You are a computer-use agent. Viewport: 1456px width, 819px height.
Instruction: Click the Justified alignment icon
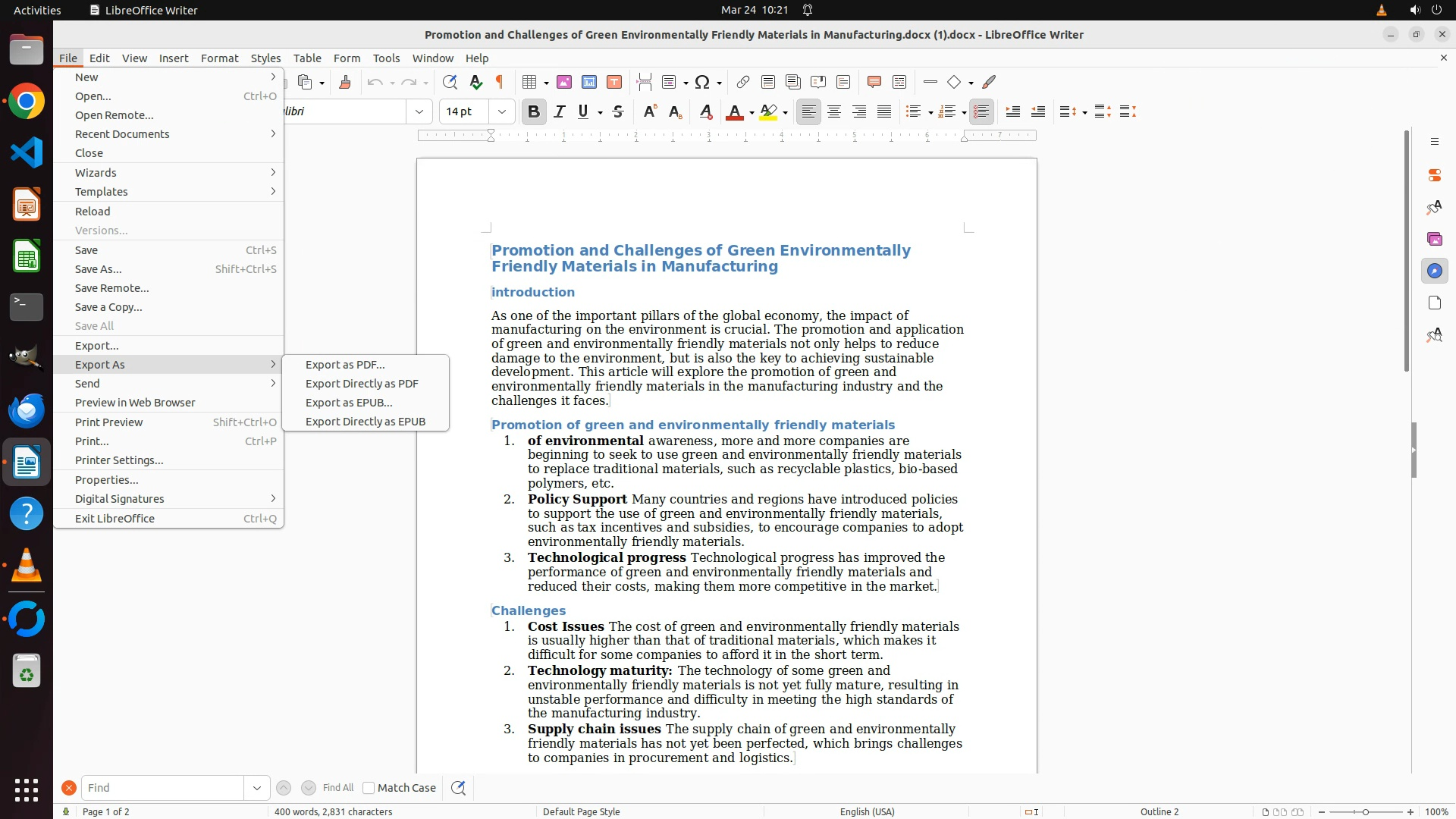click(884, 112)
